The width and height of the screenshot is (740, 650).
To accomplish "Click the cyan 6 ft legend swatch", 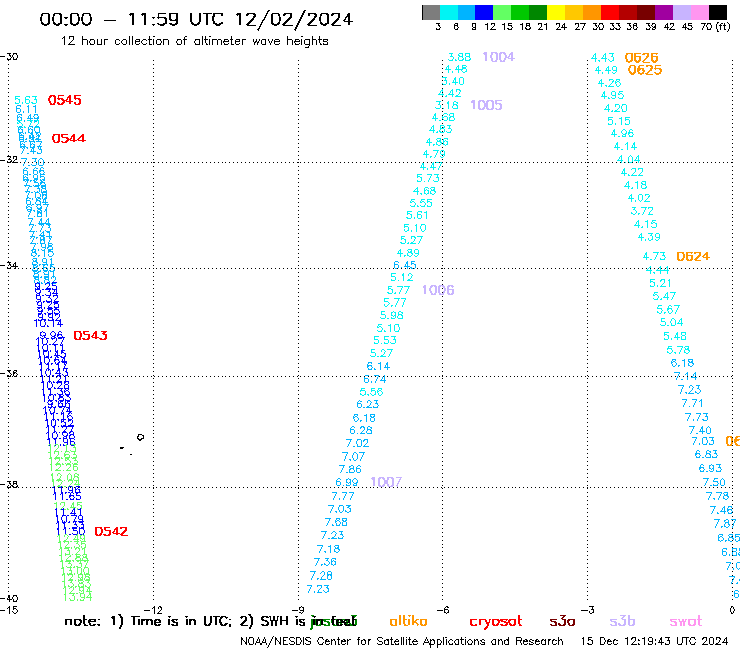I will click(449, 12).
